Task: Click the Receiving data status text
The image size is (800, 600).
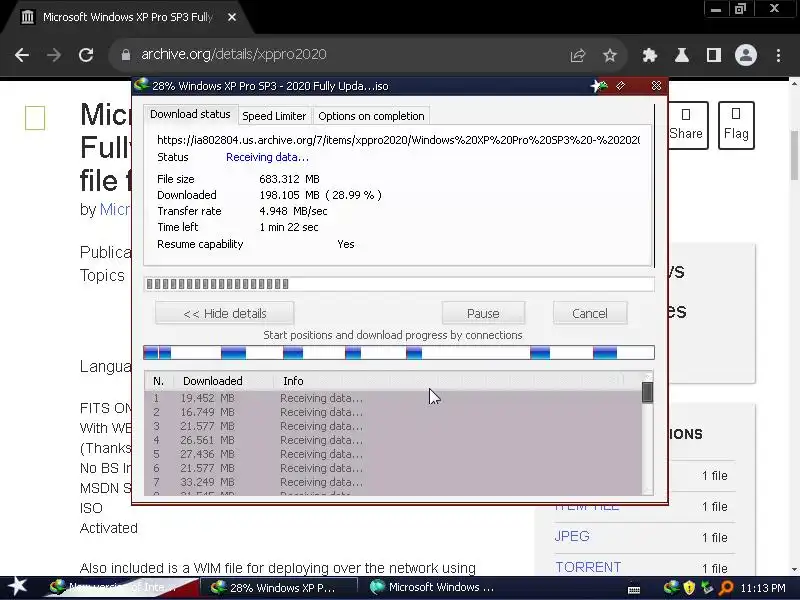Action: point(267,157)
